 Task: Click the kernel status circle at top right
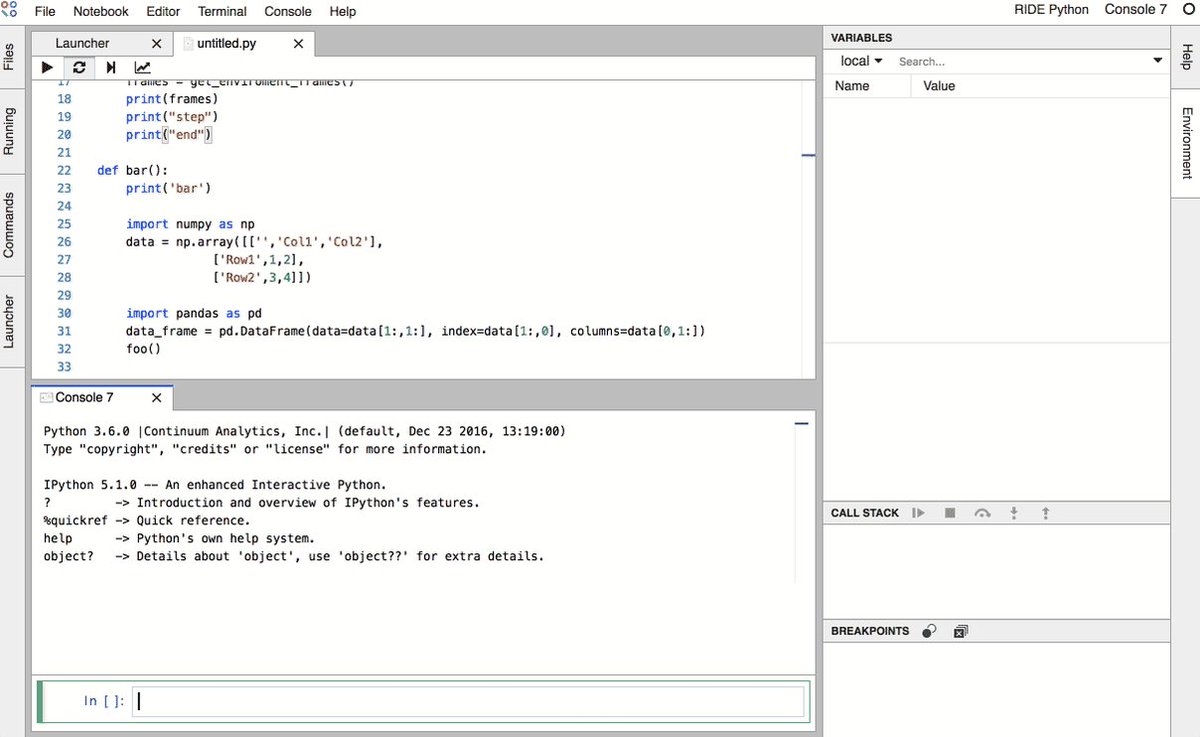[1188, 10]
